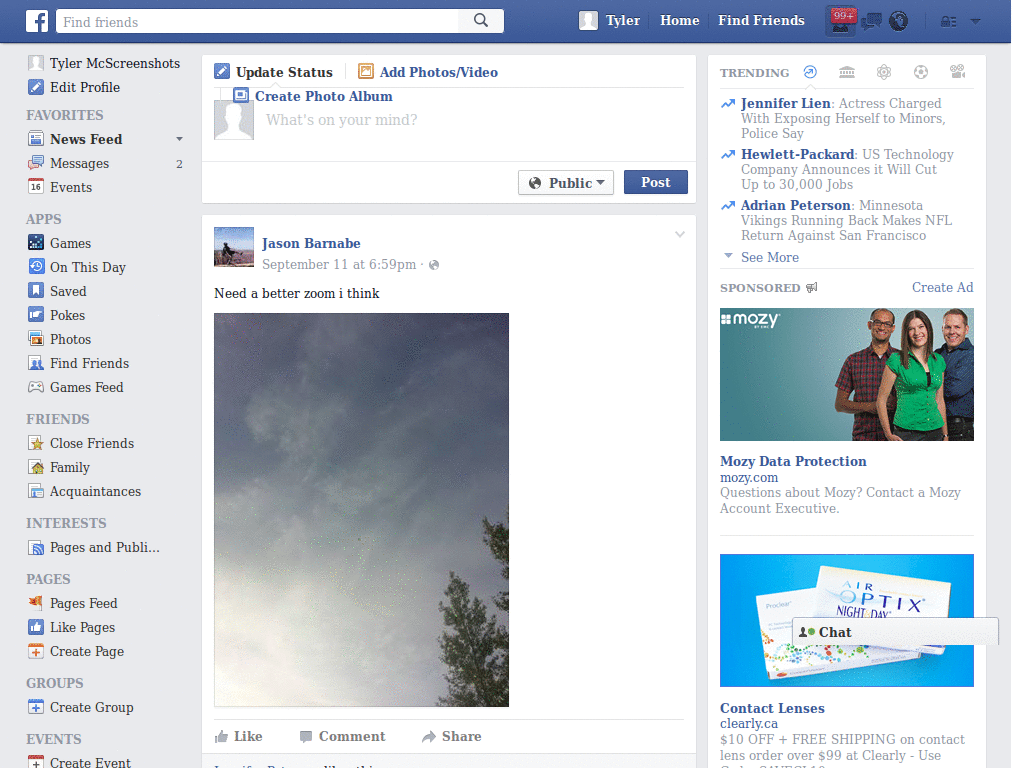Go to Home in top bar
The image size is (1024, 768).
tap(679, 20)
